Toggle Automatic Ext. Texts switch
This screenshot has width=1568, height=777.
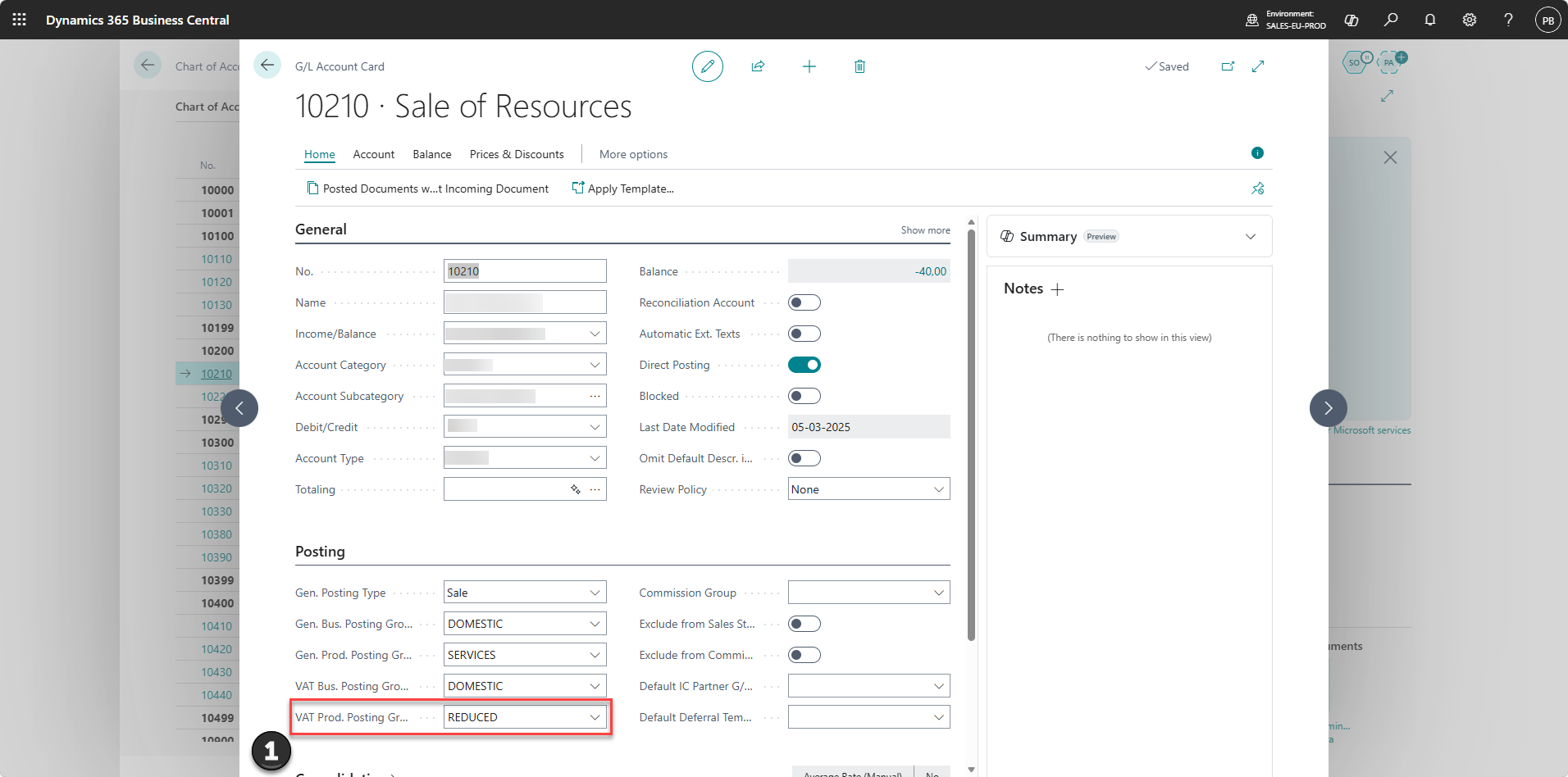pos(805,334)
